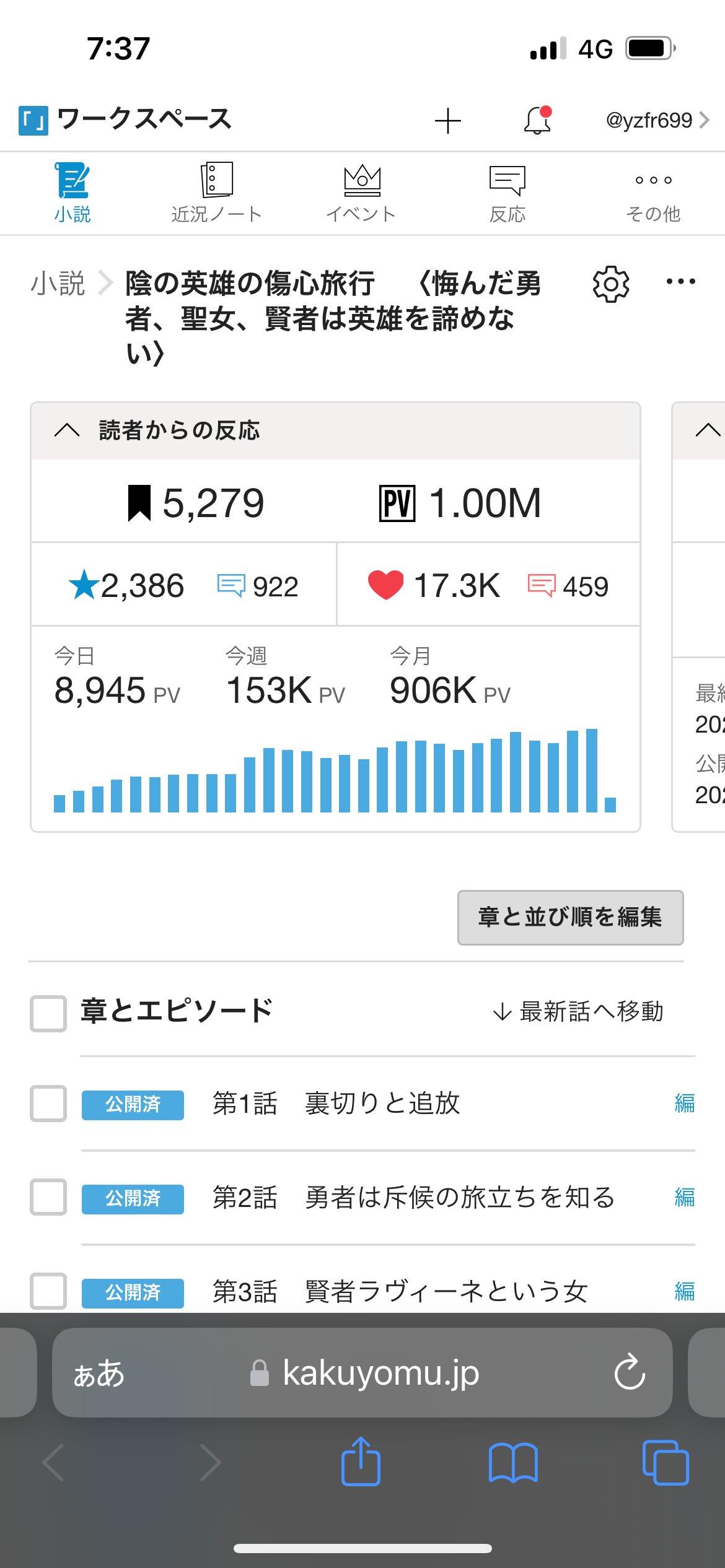Open the @yzfr699 account menu
The width and height of the screenshot is (725, 1568).
(x=657, y=120)
